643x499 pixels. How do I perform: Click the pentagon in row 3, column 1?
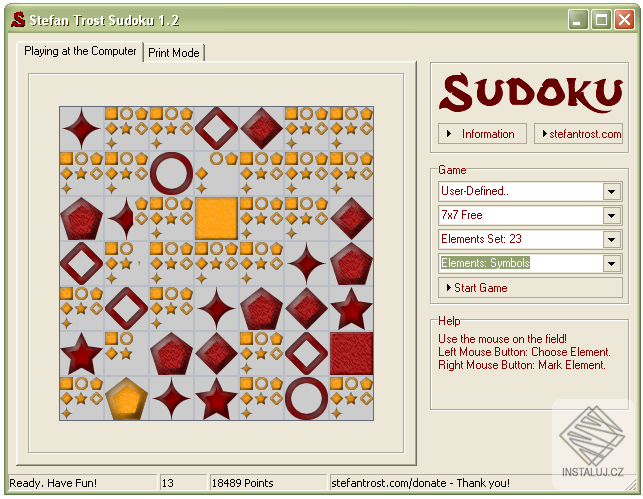click(82, 219)
